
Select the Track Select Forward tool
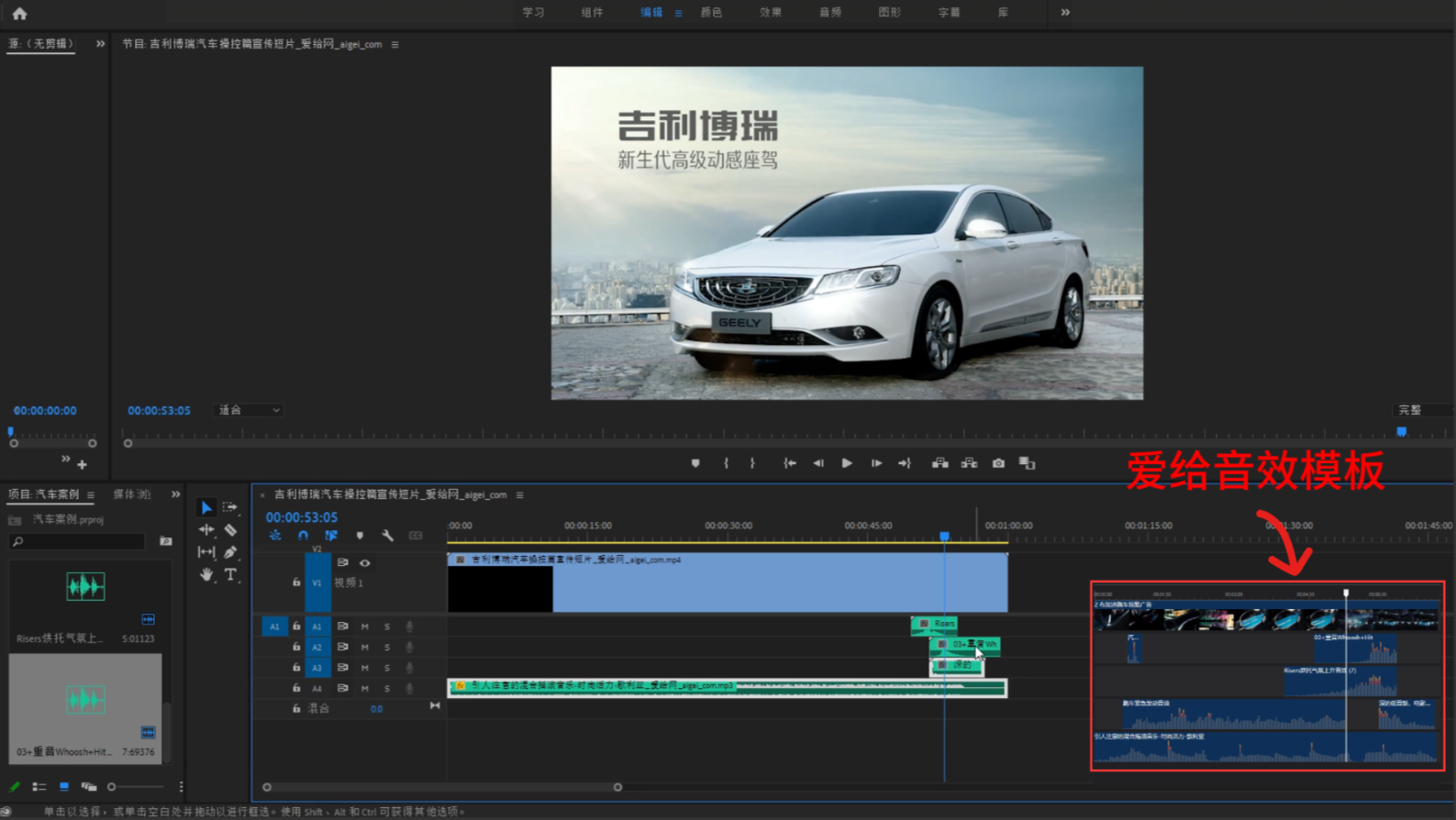pos(230,507)
